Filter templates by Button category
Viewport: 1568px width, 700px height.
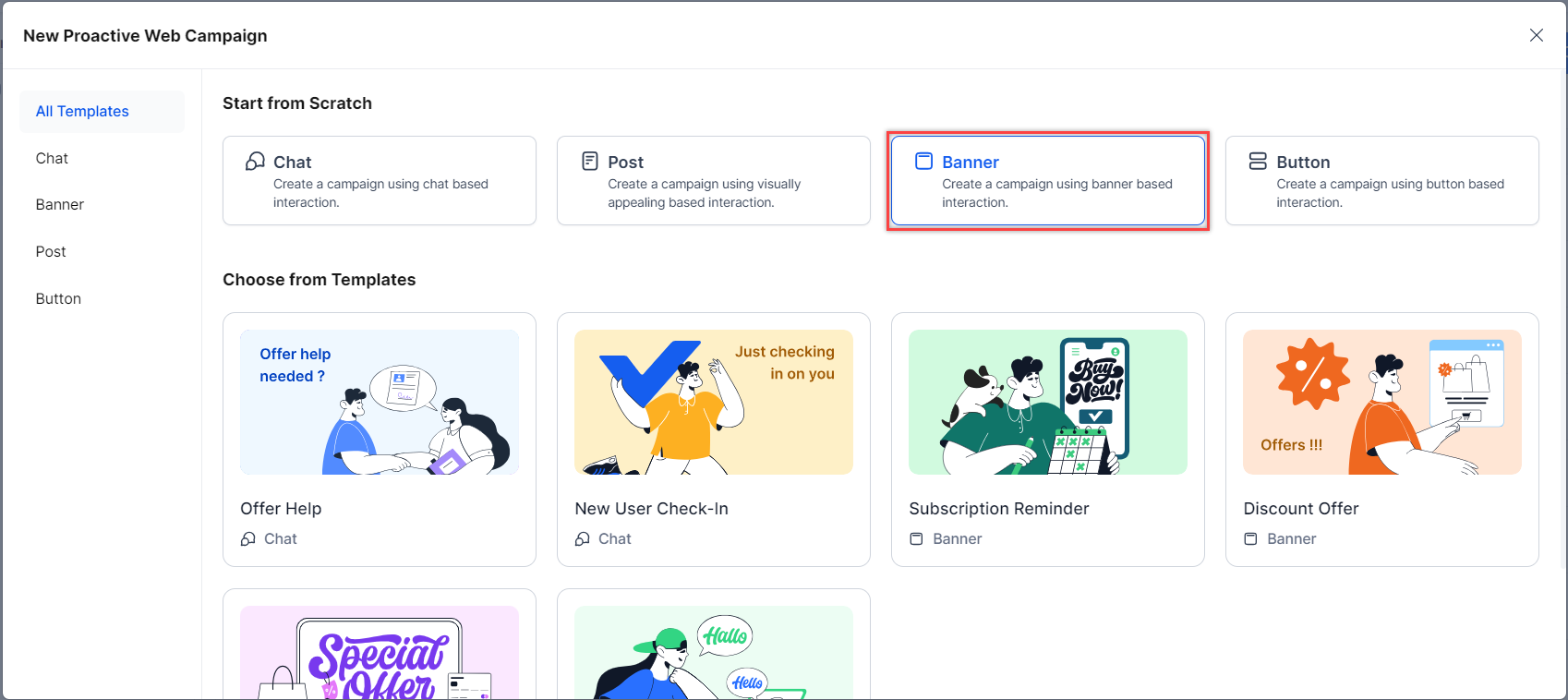[58, 299]
